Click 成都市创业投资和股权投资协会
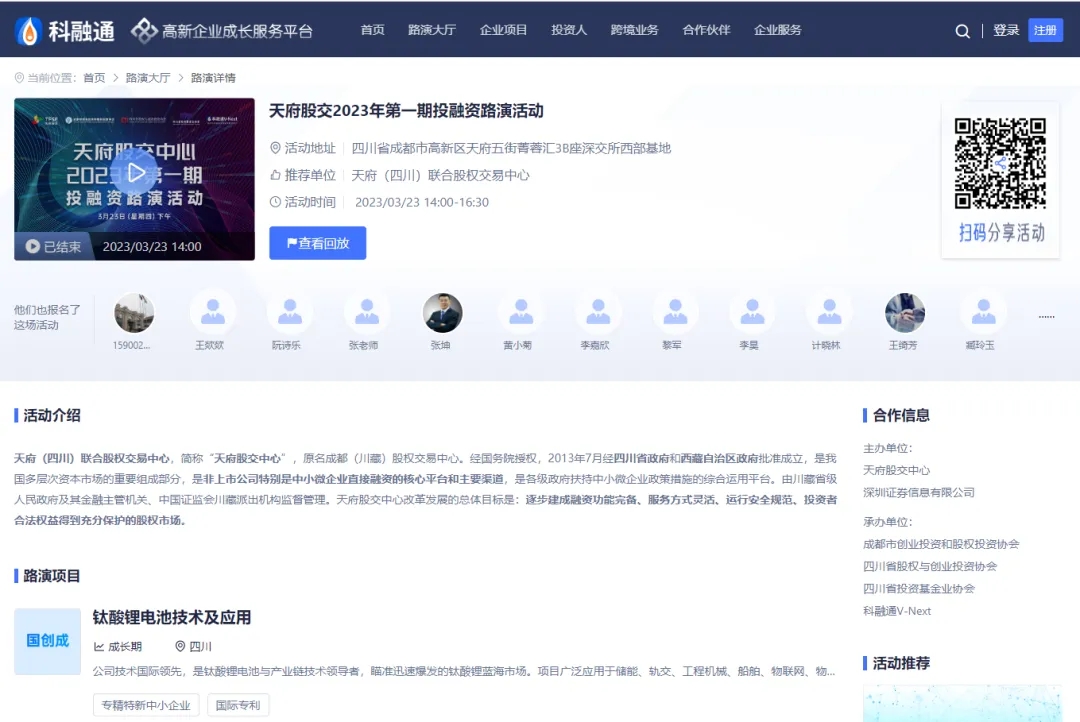This screenshot has width=1080, height=722. [x=941, y=544]
